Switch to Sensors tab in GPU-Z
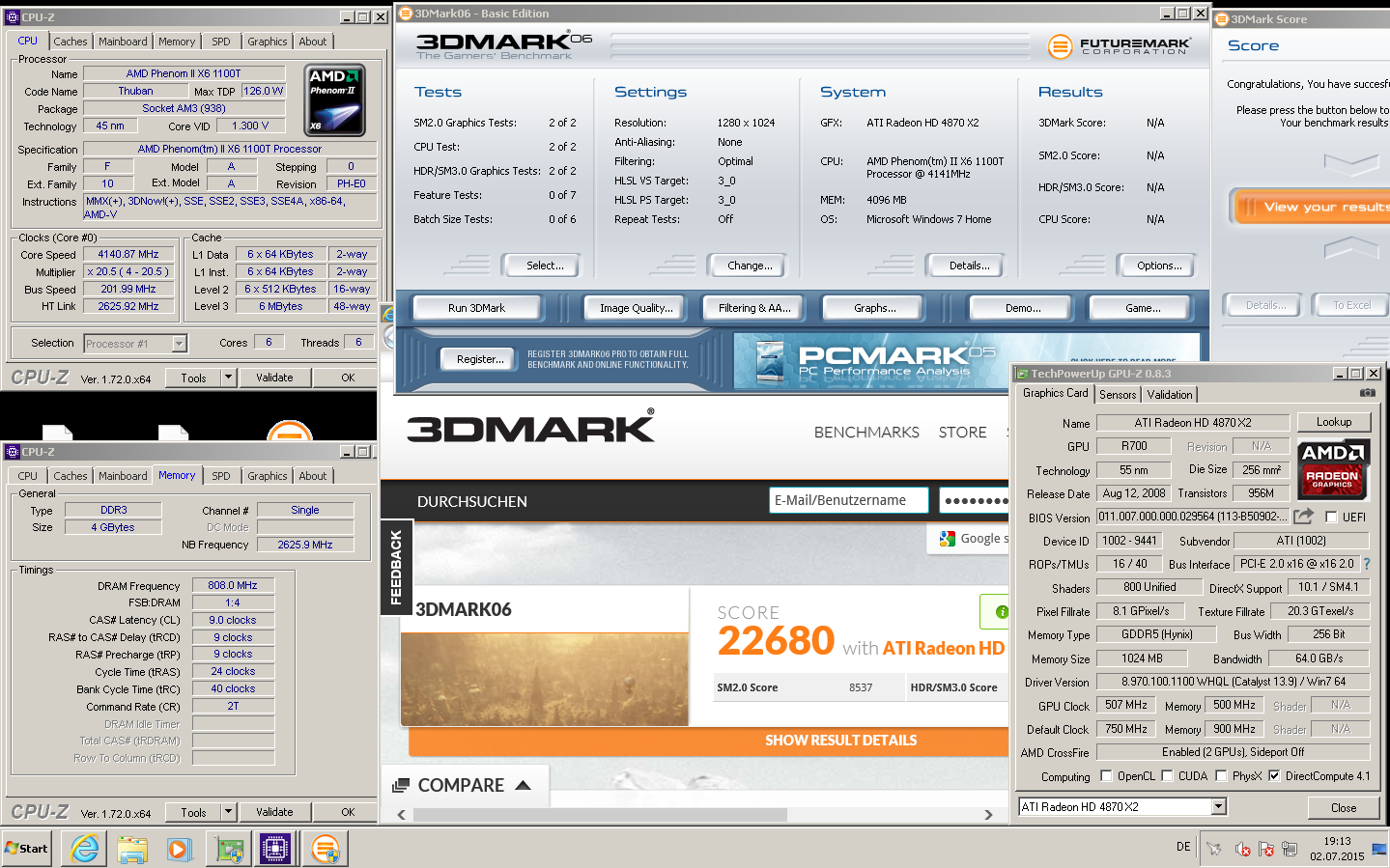Viewport: 1390px width, 868px height. coord(1118,395)
